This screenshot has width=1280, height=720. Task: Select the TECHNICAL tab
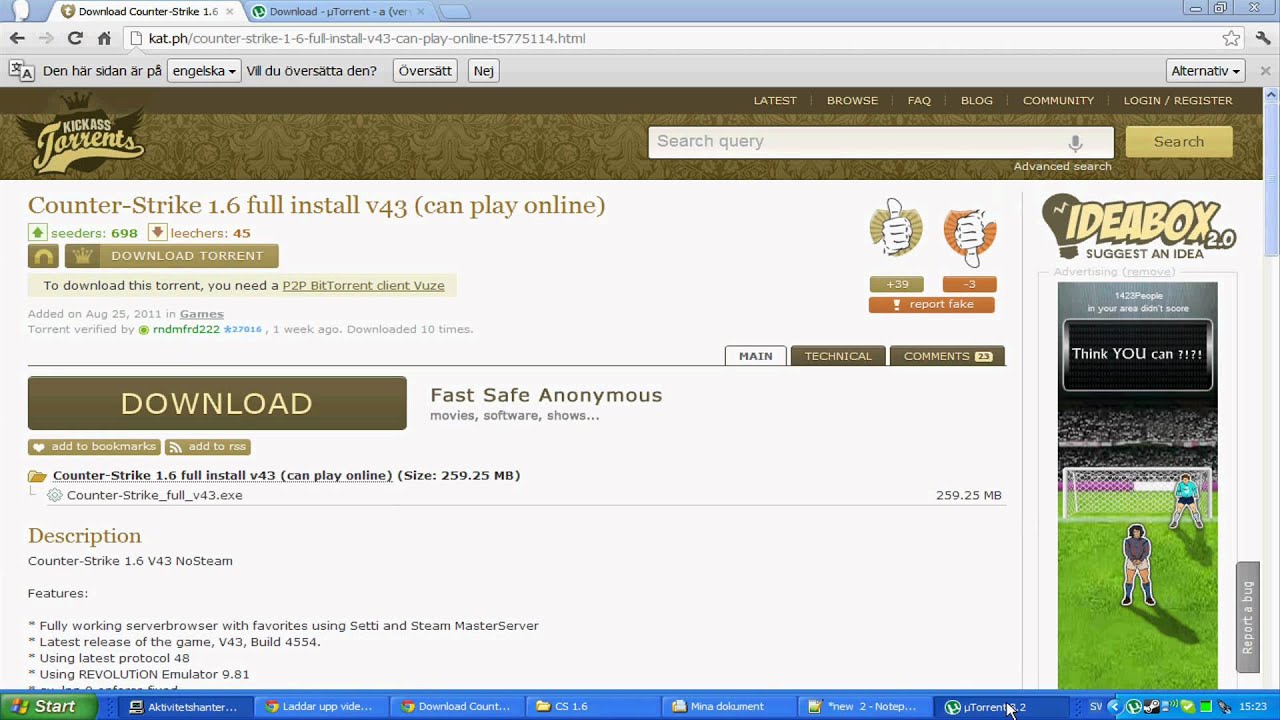[838, 356]
